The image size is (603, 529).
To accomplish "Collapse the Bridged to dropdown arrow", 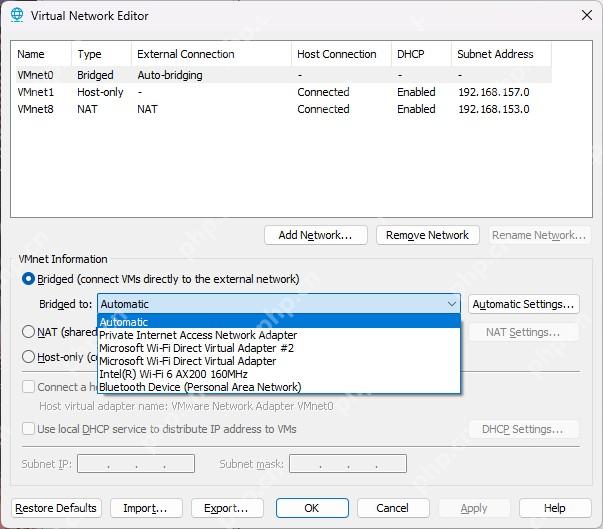I will pyautogui.click(x=452, y=304).
